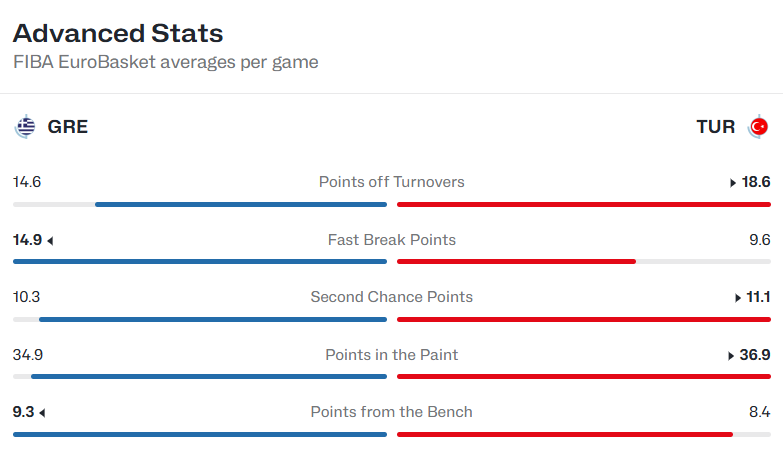Click Greece's blue Points off Turnovers bar
Screen dimensions: 783x452
(241, 204)
